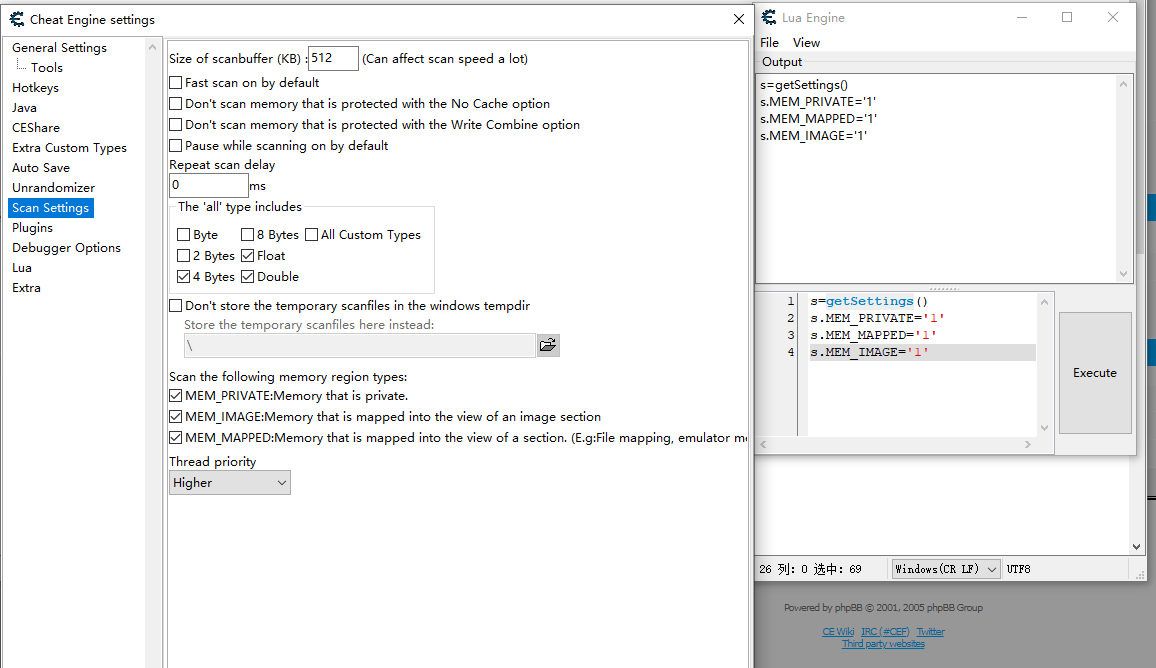Click the Execute button
The width and height of the screenshot is (1156, 668).
pos(1094,372)
